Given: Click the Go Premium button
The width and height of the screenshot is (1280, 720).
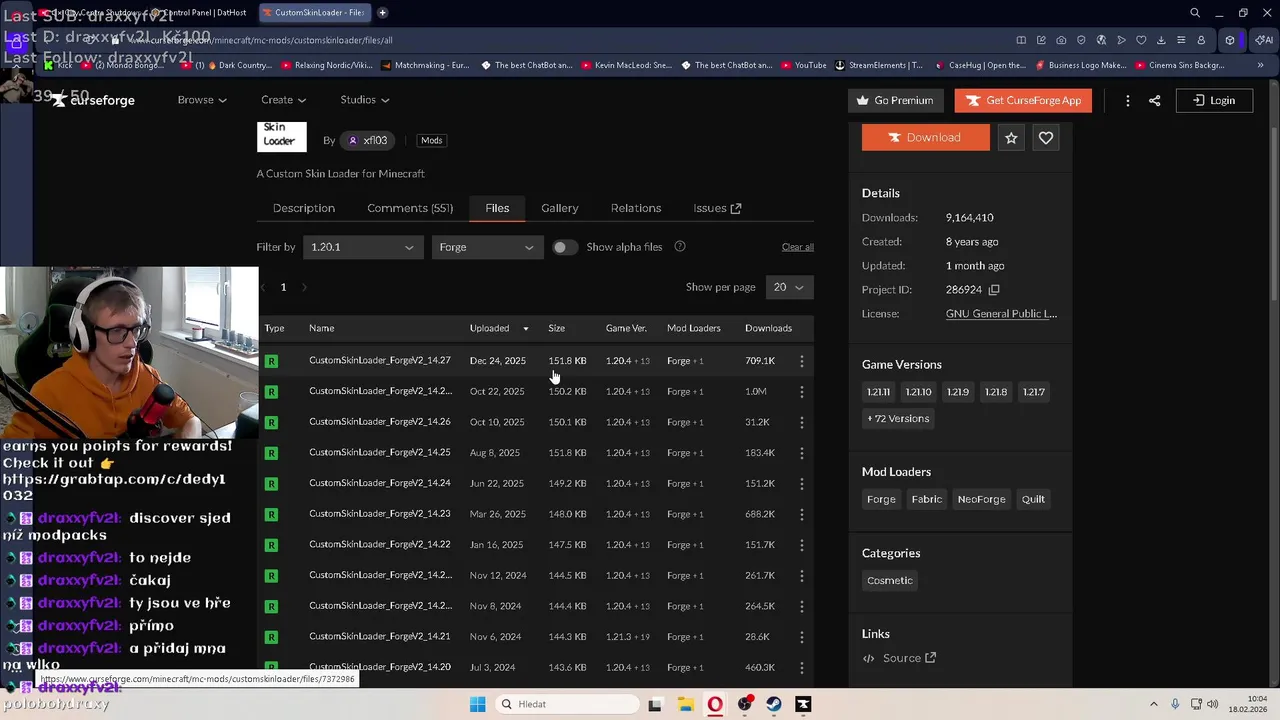Looking at the screenshot, I should pyautogui.click(x=895, y=100).
